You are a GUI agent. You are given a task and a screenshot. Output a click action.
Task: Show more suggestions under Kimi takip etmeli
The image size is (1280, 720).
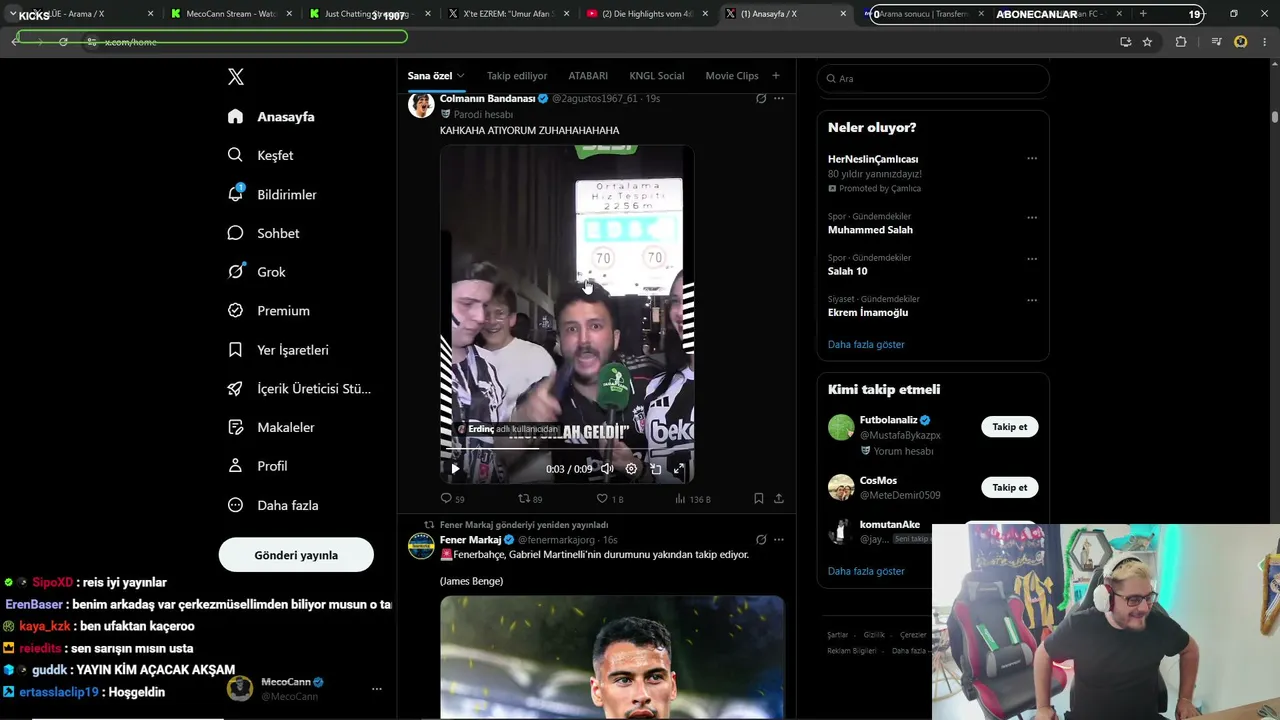point(866,571)
